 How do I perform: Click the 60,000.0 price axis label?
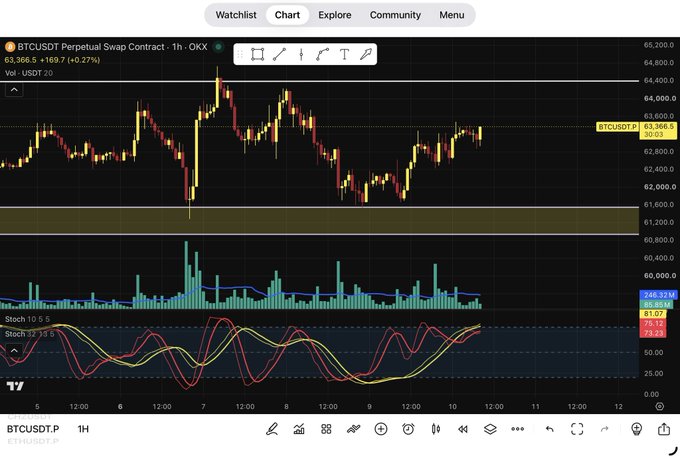tap(659, 275)
